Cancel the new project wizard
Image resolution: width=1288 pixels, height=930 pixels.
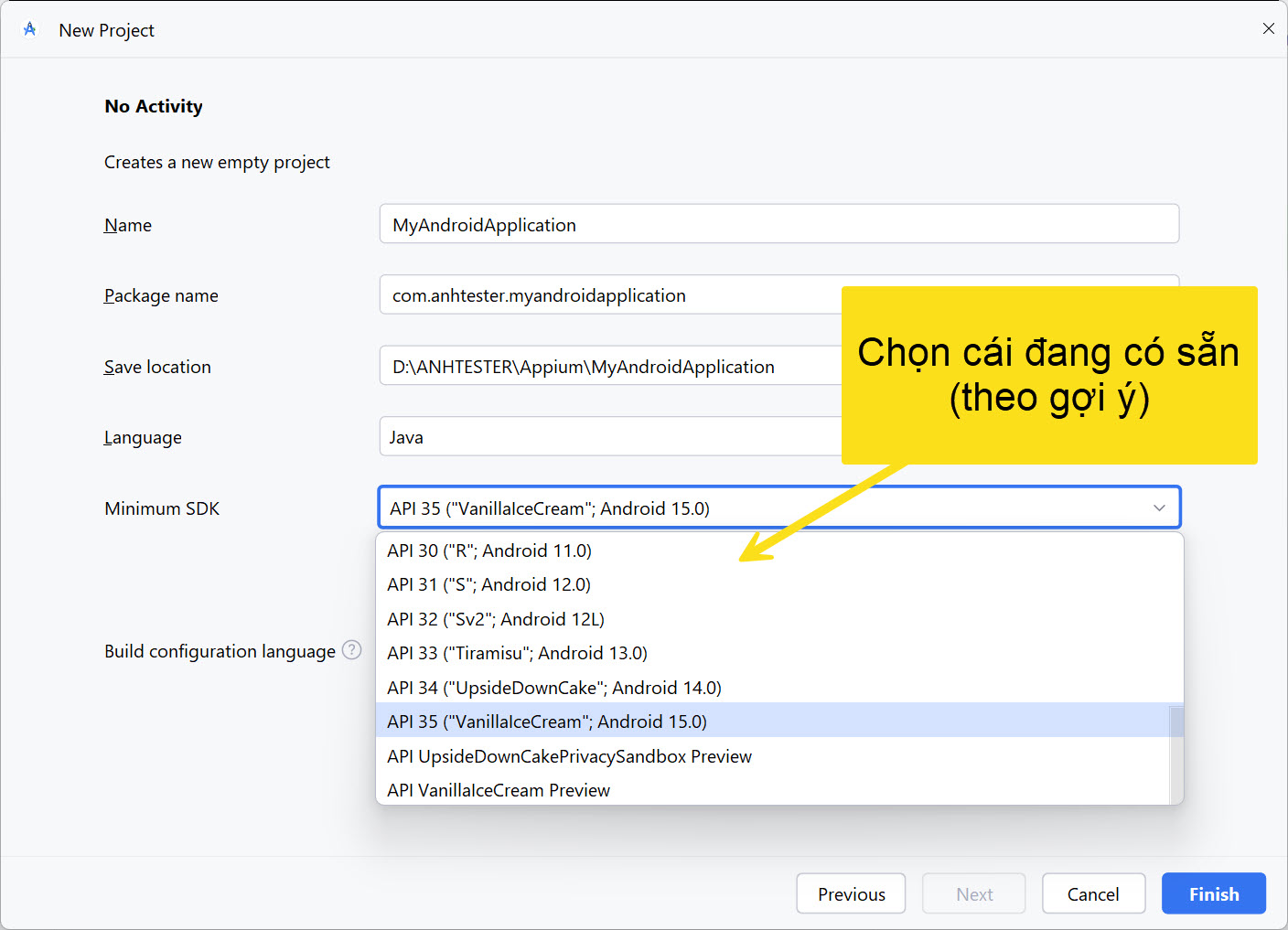coord(1093,893)
